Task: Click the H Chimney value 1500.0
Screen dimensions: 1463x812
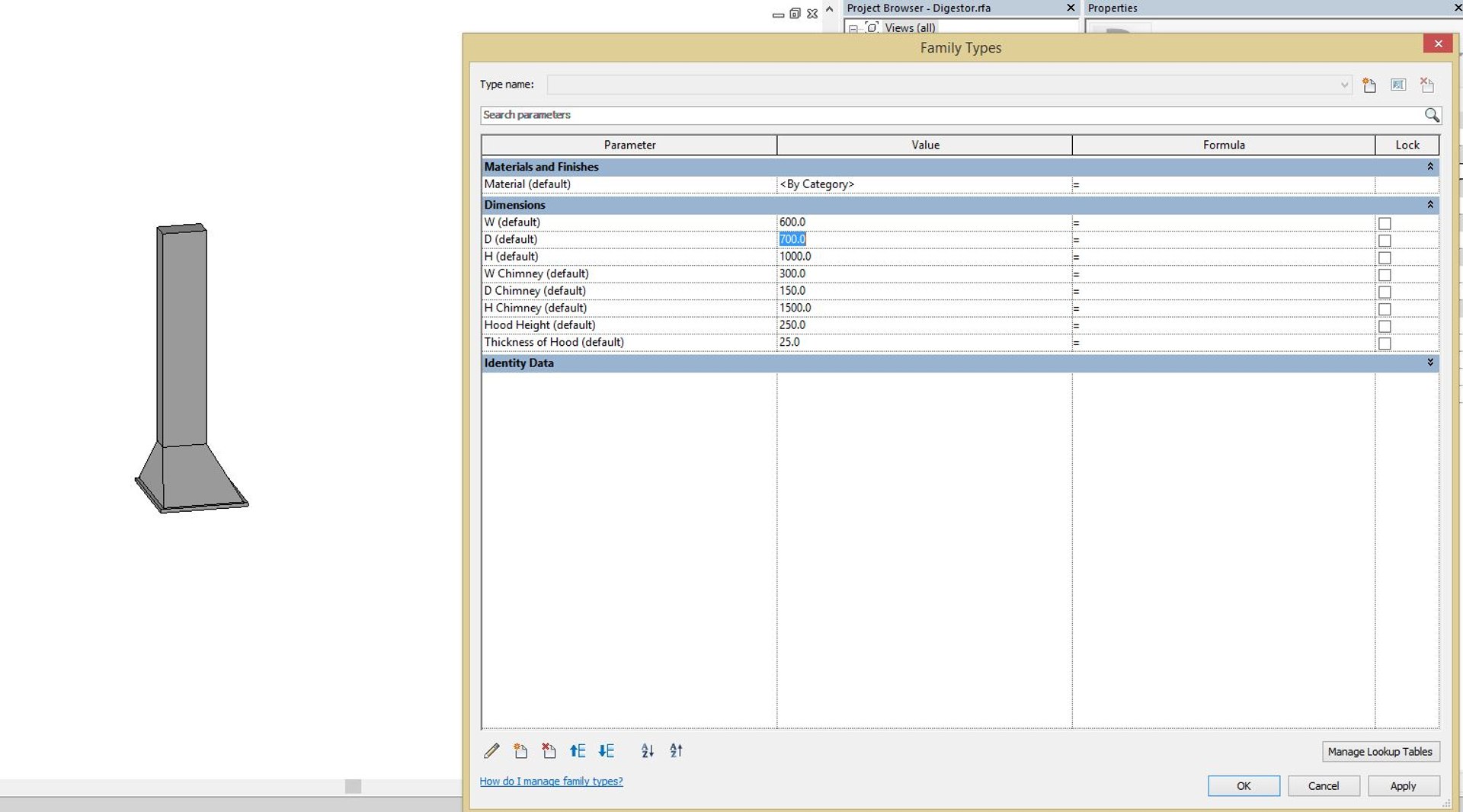Action: point(924,308)
